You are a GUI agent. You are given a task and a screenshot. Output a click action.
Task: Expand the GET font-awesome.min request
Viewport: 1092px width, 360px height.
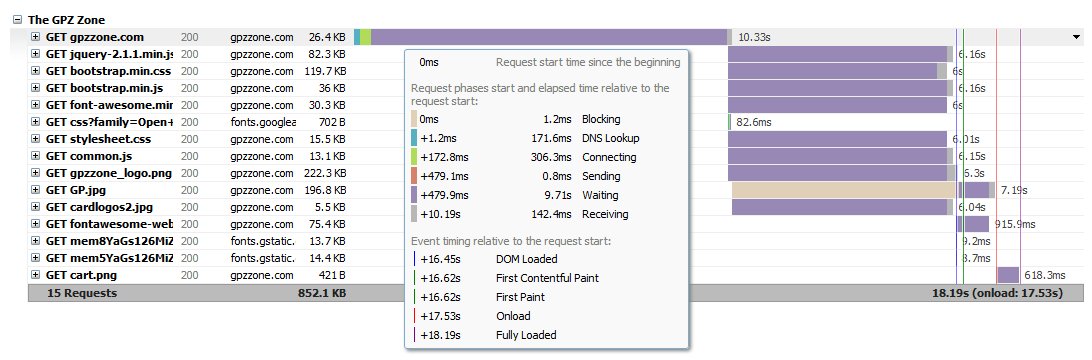coord(36,105)
